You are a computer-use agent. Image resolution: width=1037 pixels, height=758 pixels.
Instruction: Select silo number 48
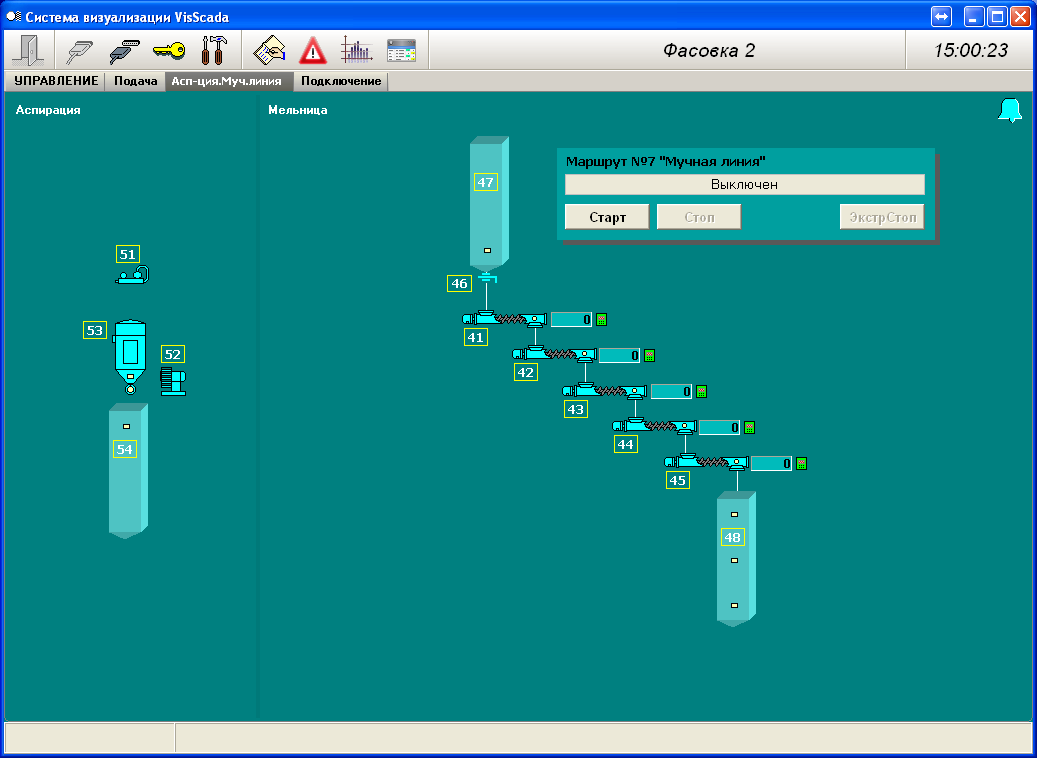pos(733,538)
